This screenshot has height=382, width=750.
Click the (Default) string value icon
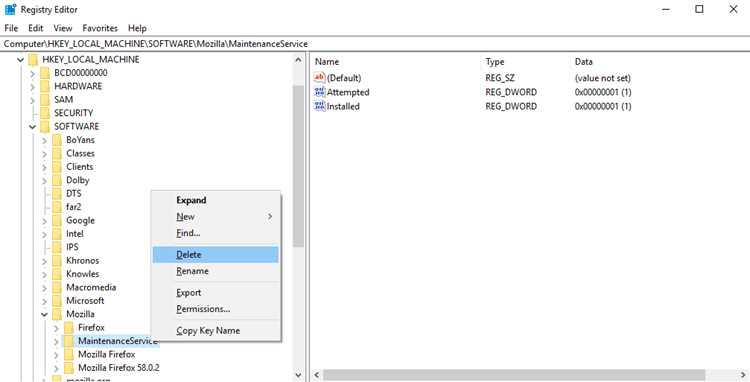tap(320, 77)
